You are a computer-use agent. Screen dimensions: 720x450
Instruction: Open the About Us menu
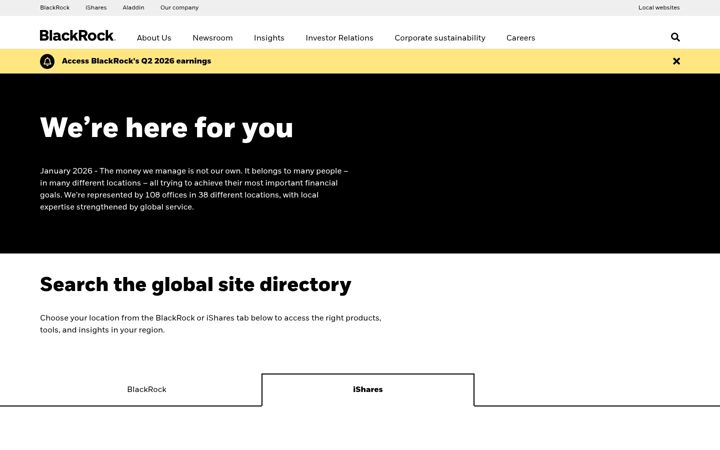tap(154, 38)
